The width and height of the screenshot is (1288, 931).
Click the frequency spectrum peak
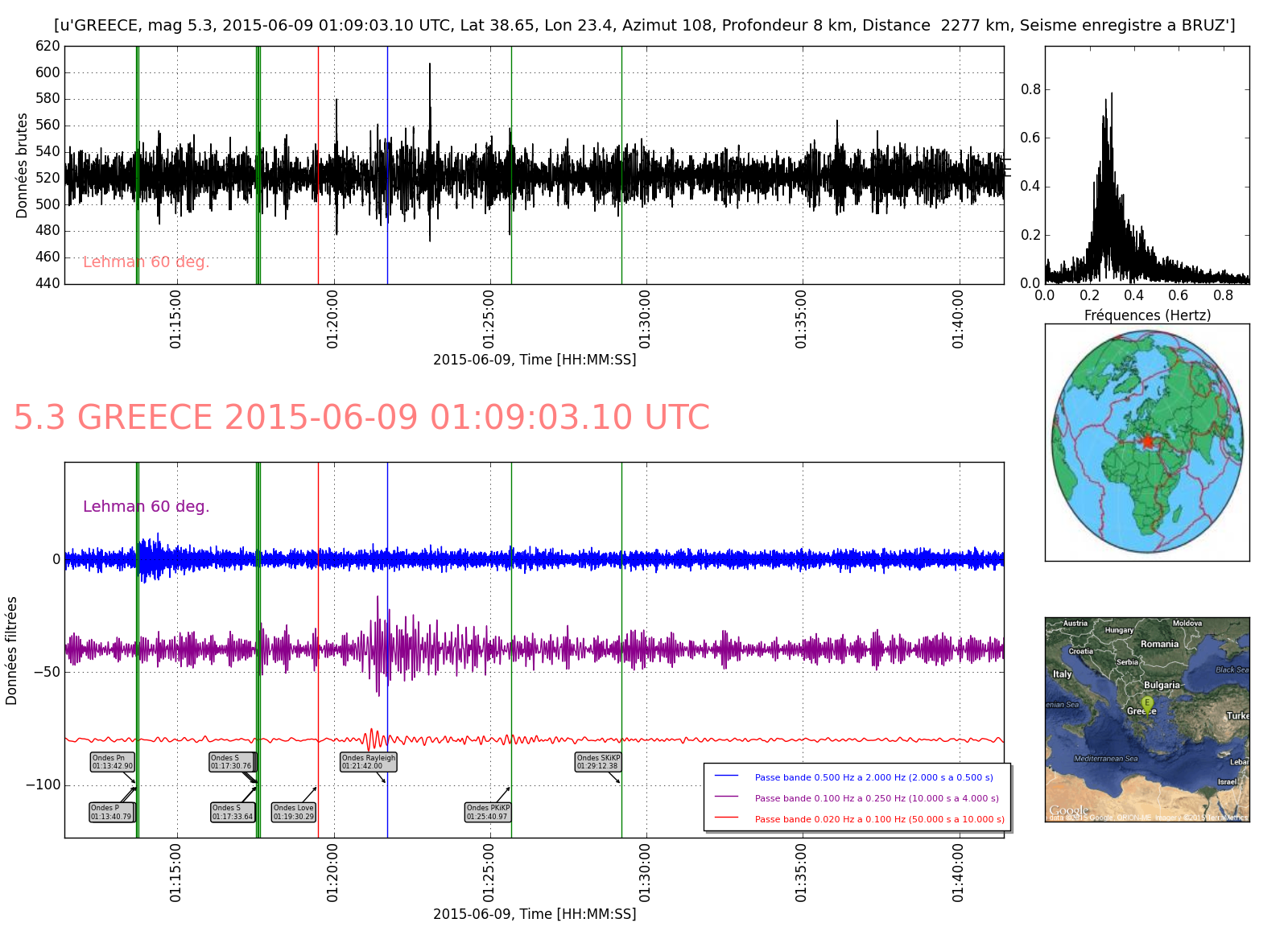1112,95
